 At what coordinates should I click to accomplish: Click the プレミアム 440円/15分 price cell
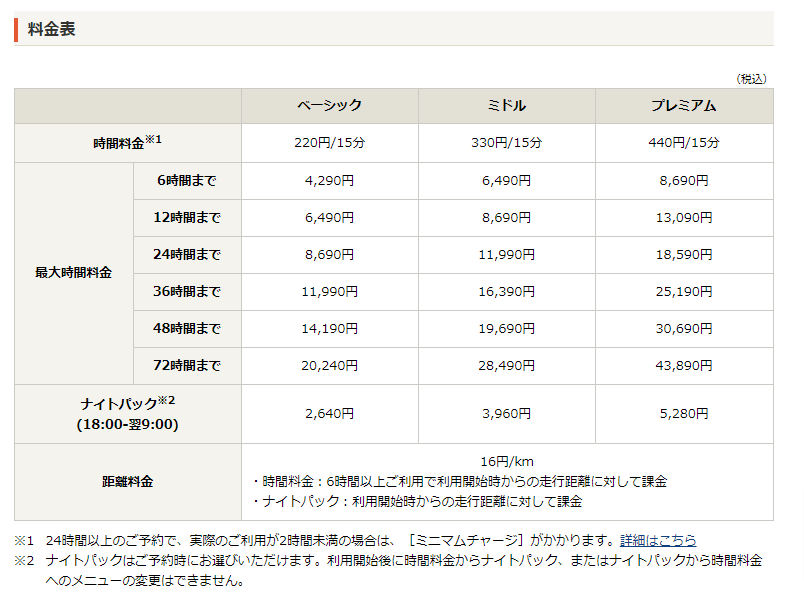point(684,143)
